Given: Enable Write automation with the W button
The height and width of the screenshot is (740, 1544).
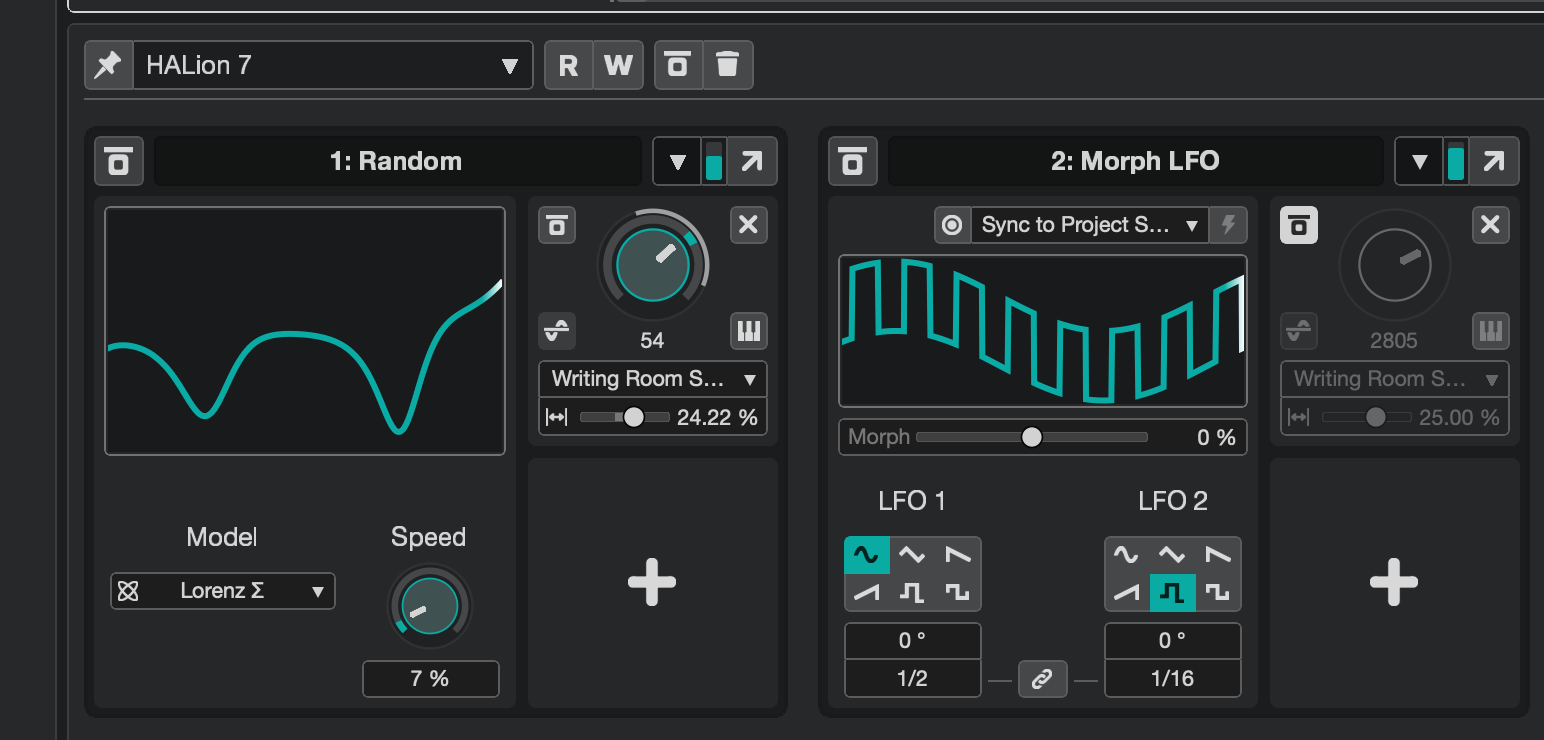Looking at the screenshot, I should coord(618,65).
